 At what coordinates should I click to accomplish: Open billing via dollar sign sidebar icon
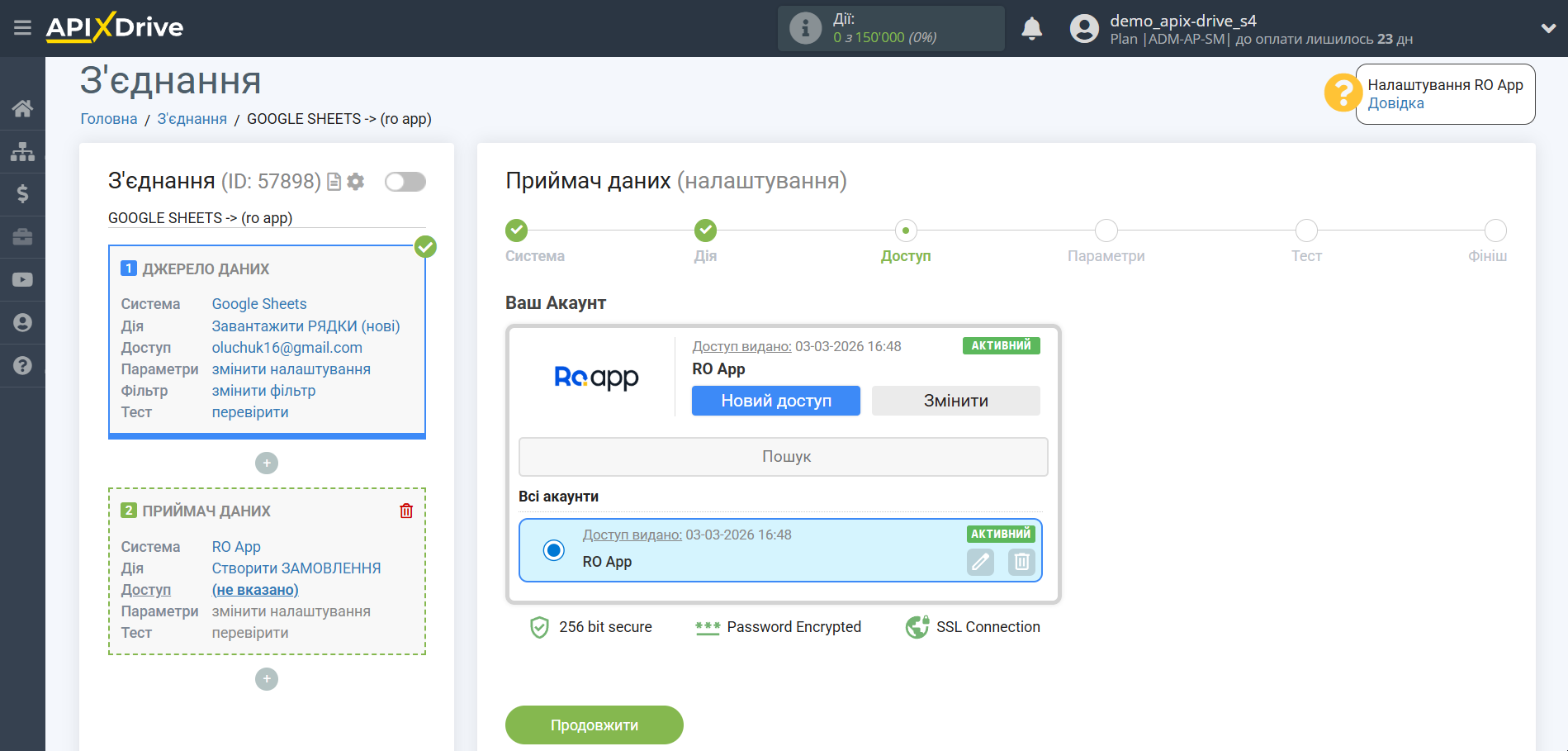pos(22,194)
